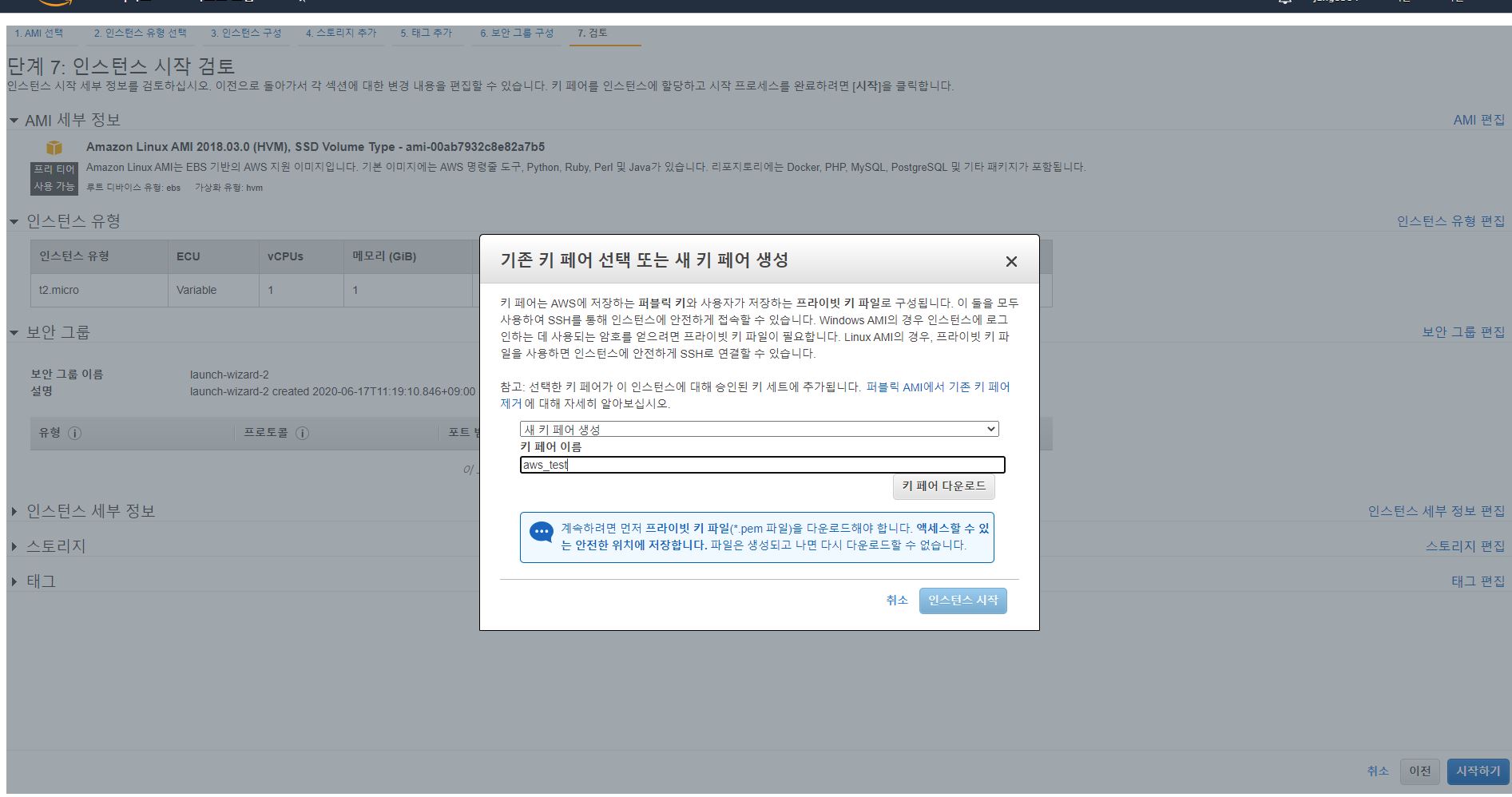Close the key pair dialog
The width and height of the screenshot is (1512, 797).
click(x=1011, y=261)
